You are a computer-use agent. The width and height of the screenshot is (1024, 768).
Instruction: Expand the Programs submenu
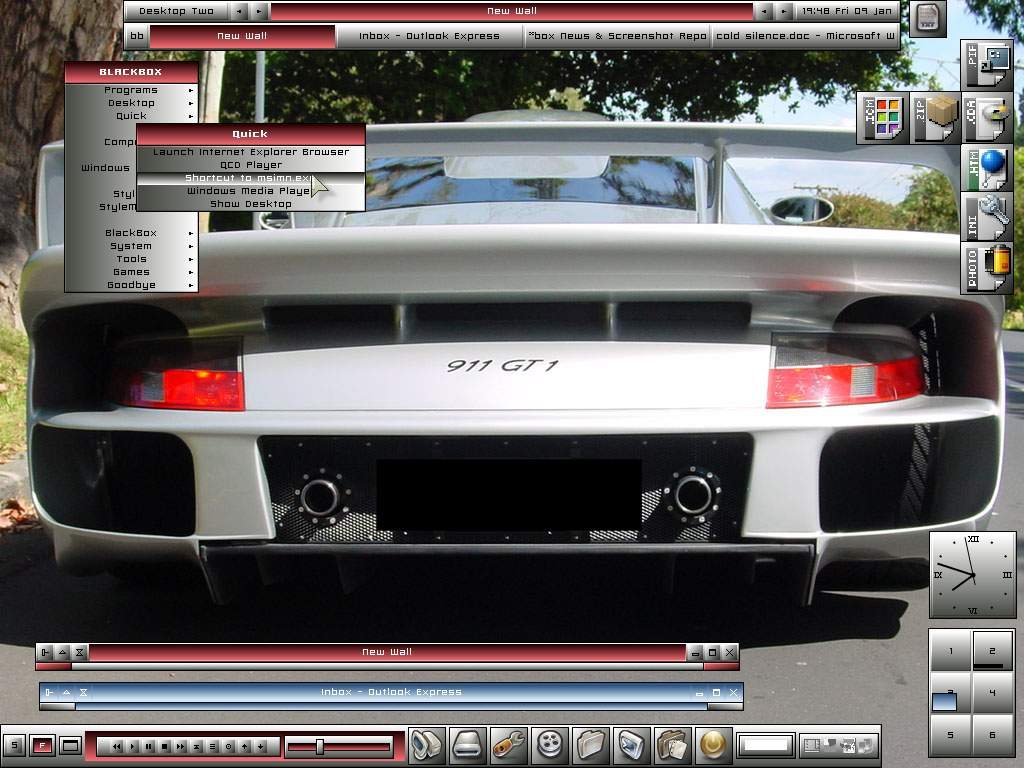(x=131, y=90)
